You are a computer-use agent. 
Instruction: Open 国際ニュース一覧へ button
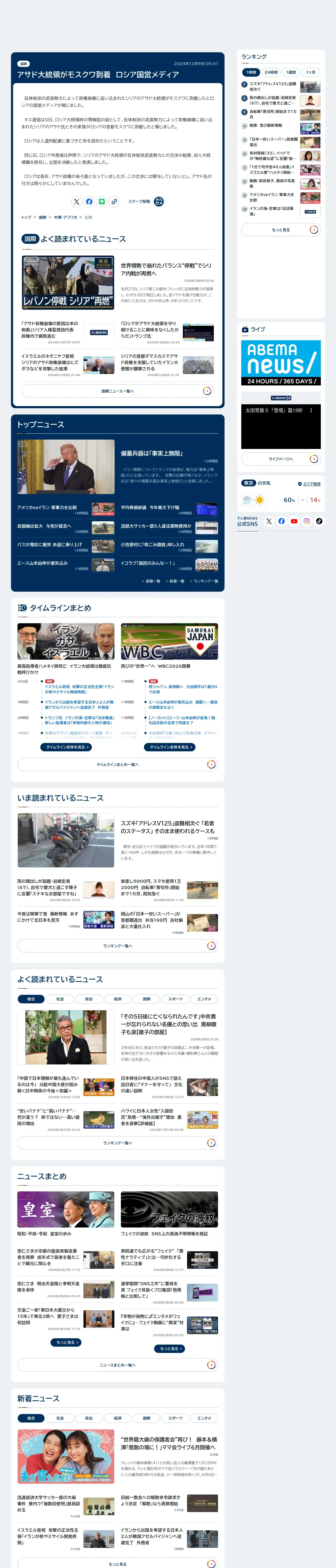(118, 391)
